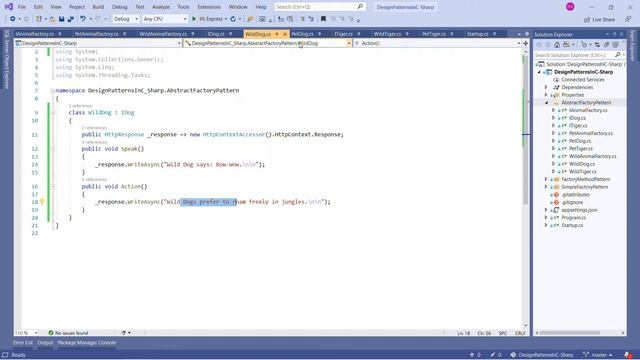
Task: Open the Any CPU platform dropdown
Action: (x=165, y=19)
